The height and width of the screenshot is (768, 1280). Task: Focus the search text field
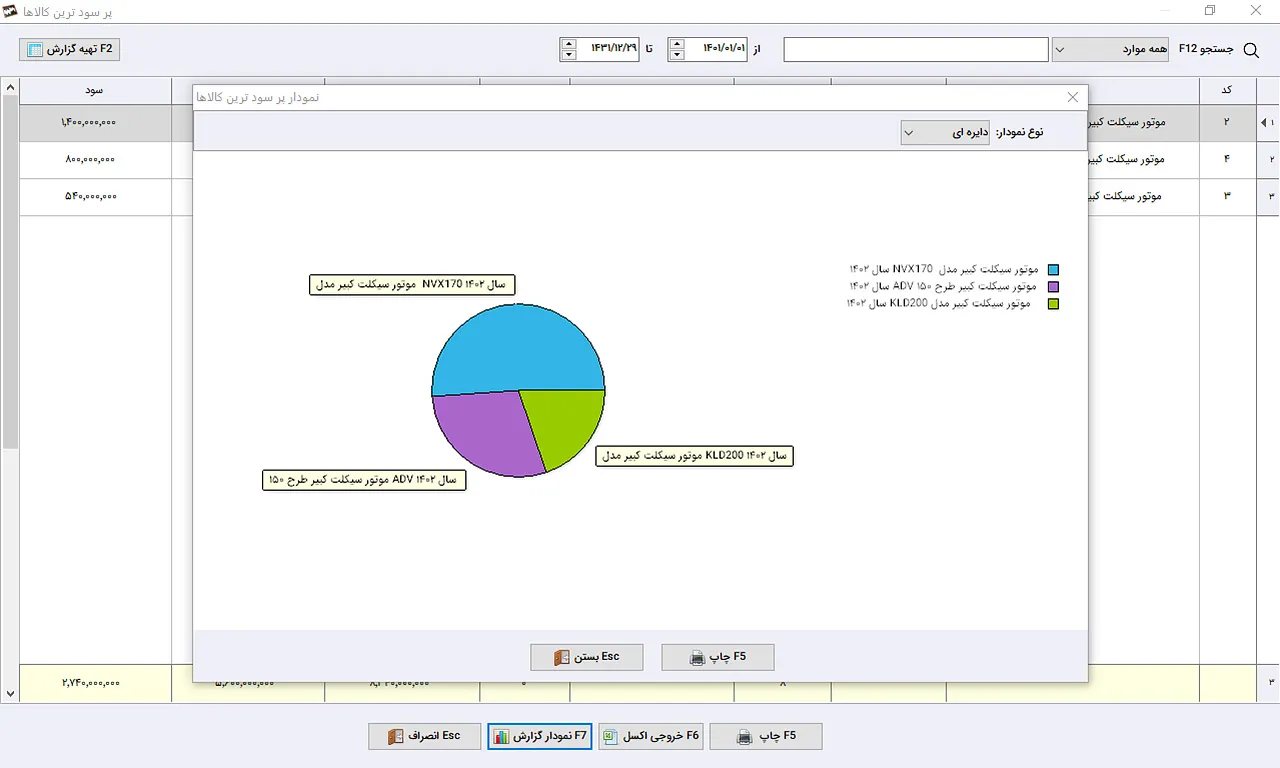coord(916,49)
